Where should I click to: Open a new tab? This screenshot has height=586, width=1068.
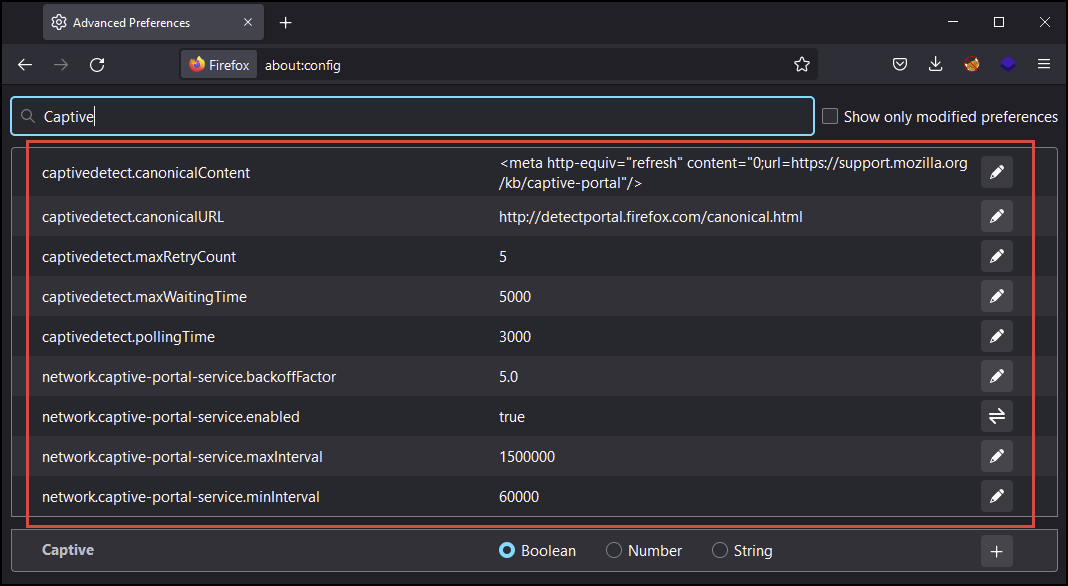285,22
